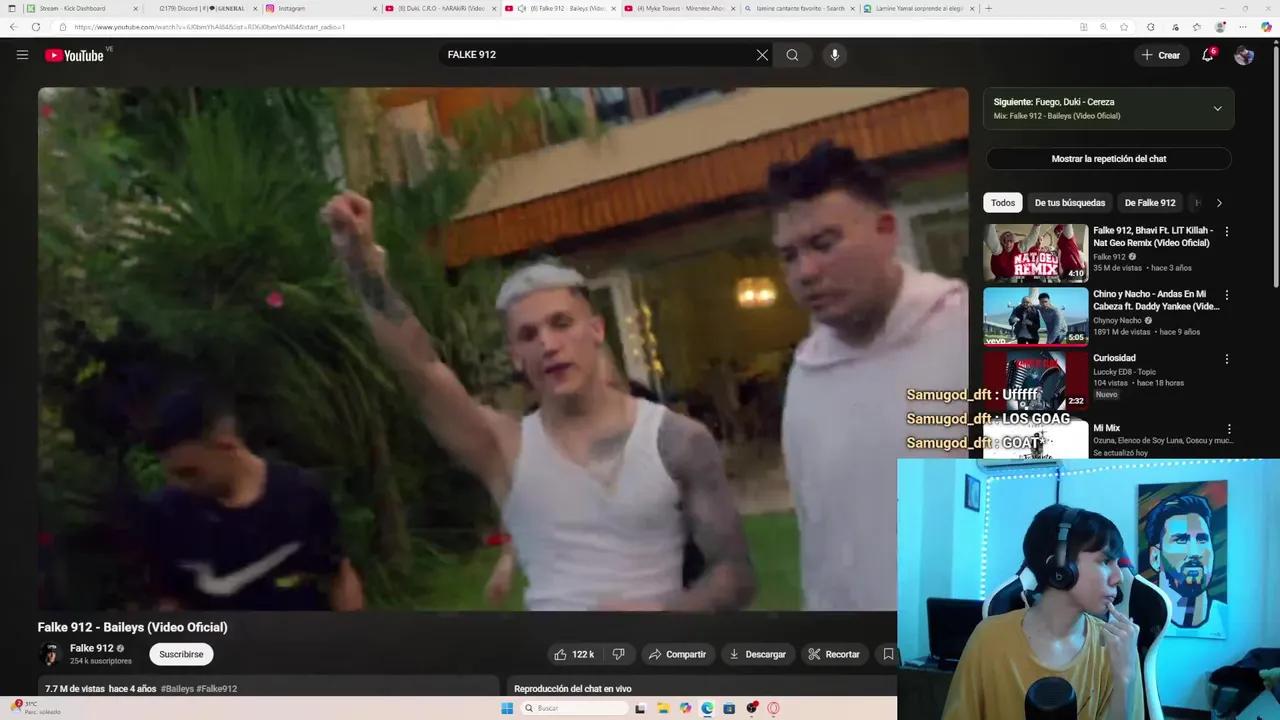Open the notifications bell
1280x720 pixels.
pos(1207,55)
